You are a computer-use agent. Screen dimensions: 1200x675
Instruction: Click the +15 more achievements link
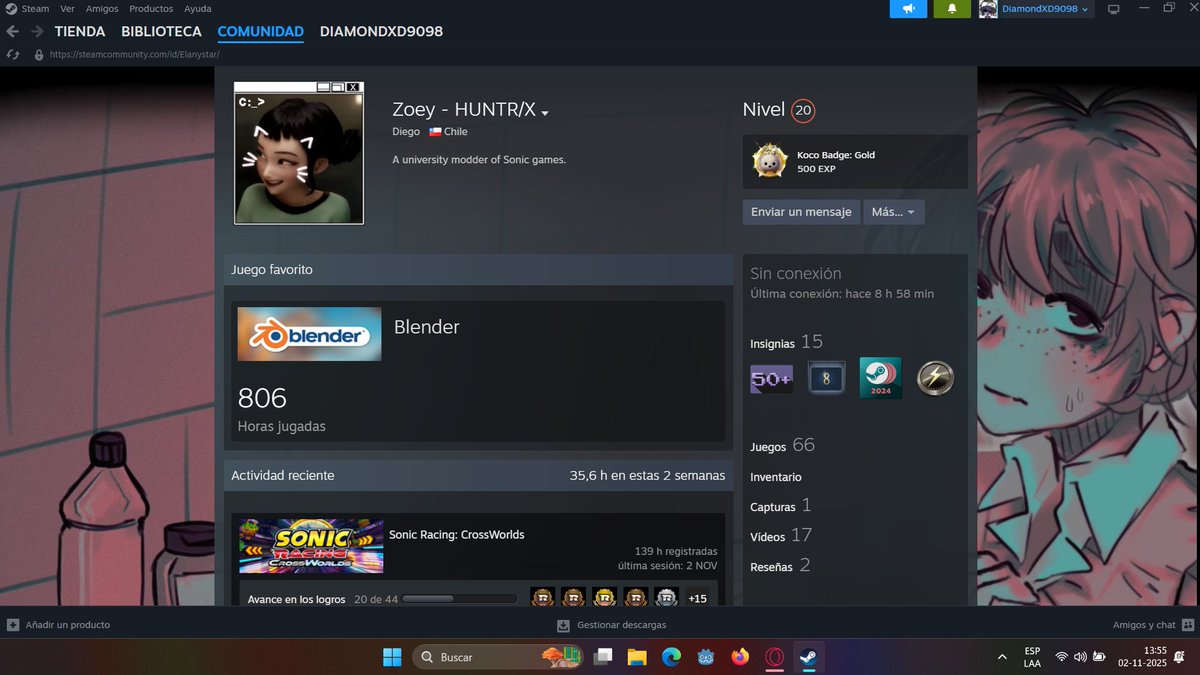[698, 598]
